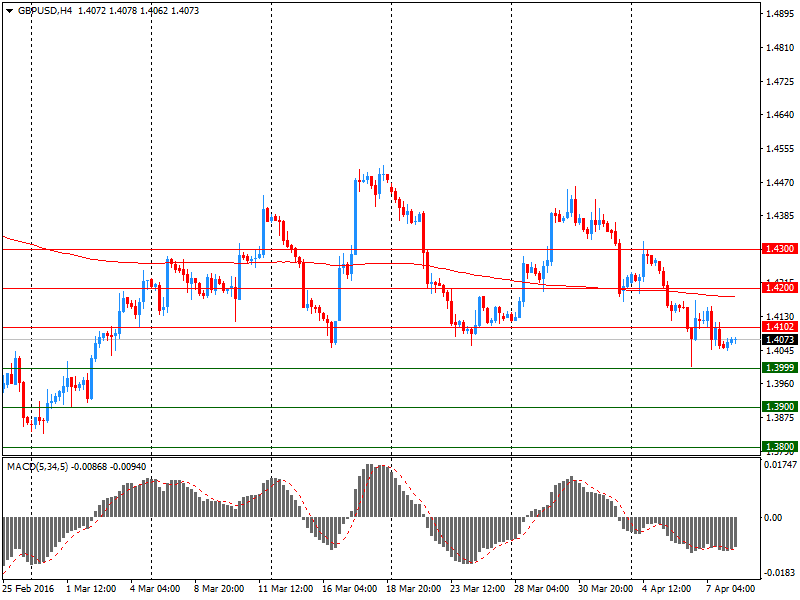Image resolution: width=800 pixels, height=600 pixels.
Task: Click the MACD 0.01747 scale value
Action: point(780,464)
